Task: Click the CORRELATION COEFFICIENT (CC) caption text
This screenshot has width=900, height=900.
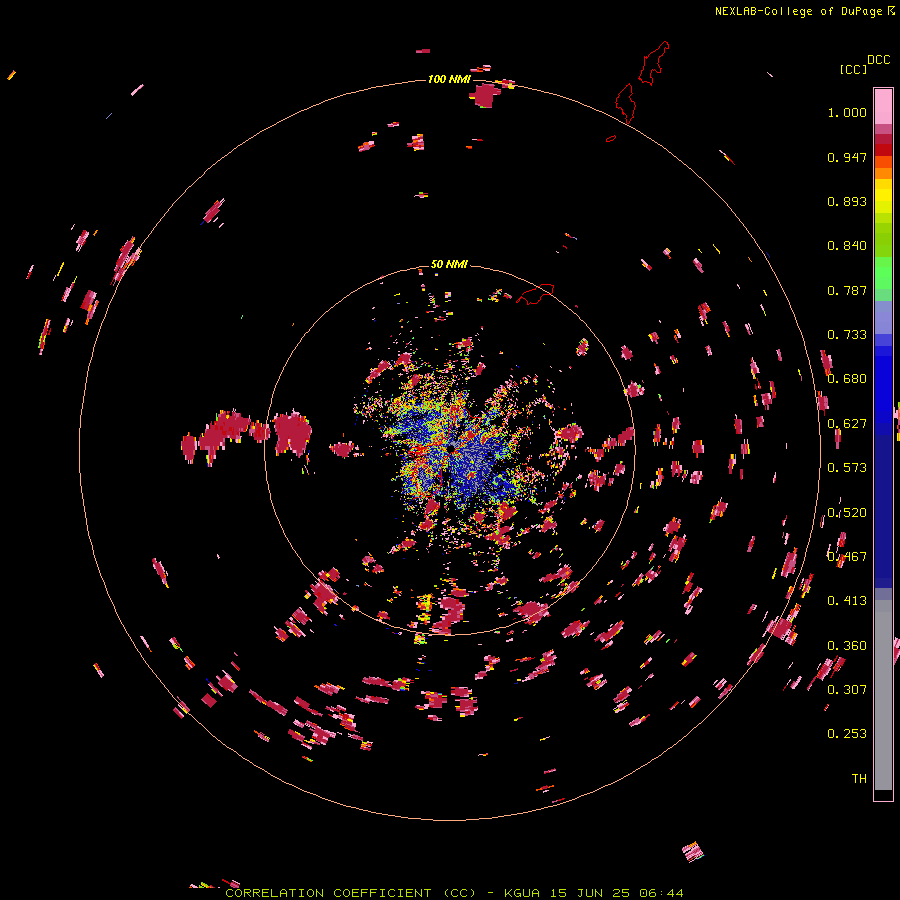Action: (351, 893)
